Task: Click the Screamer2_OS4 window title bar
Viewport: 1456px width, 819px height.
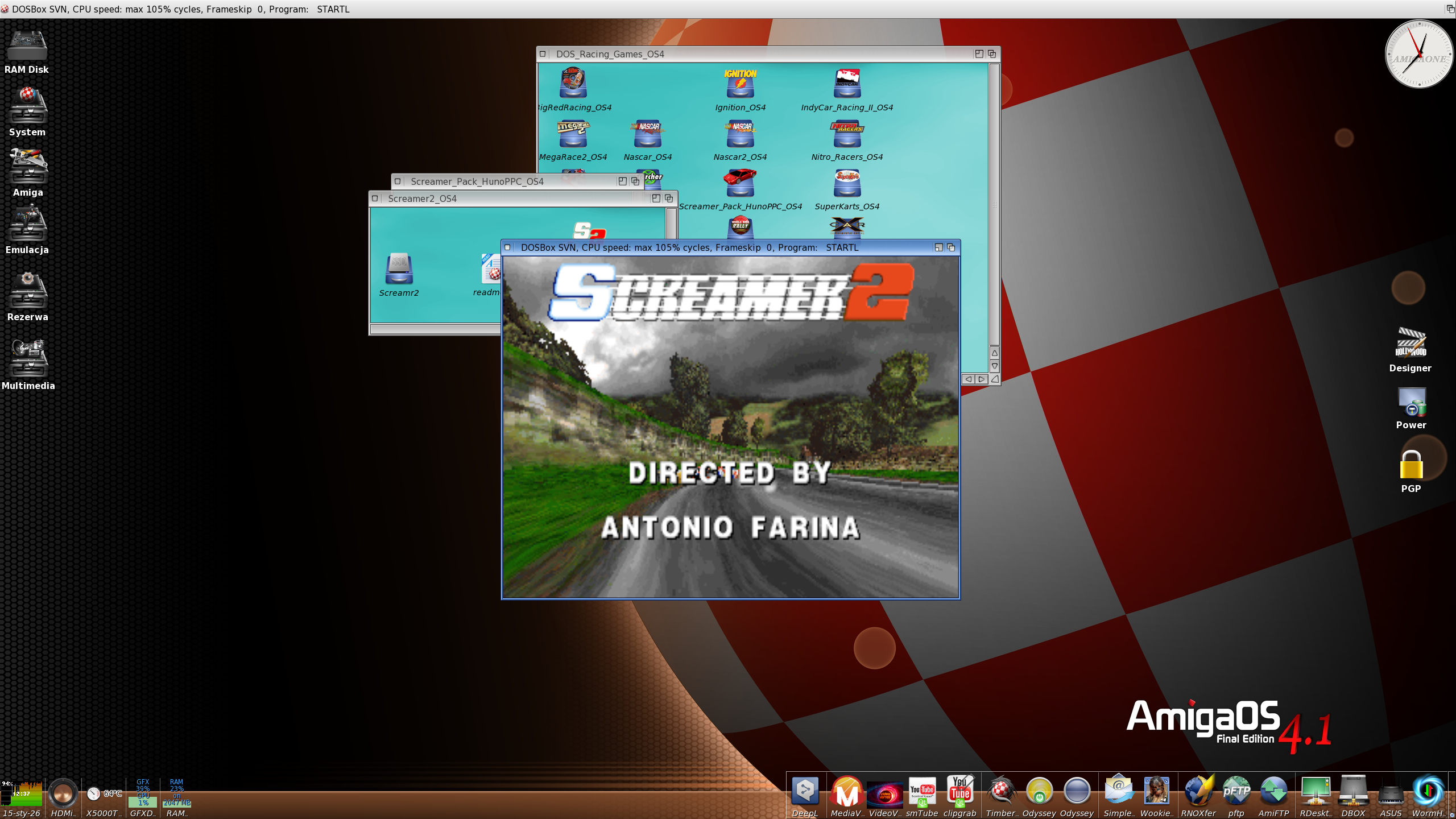Action: click(512, 198)
